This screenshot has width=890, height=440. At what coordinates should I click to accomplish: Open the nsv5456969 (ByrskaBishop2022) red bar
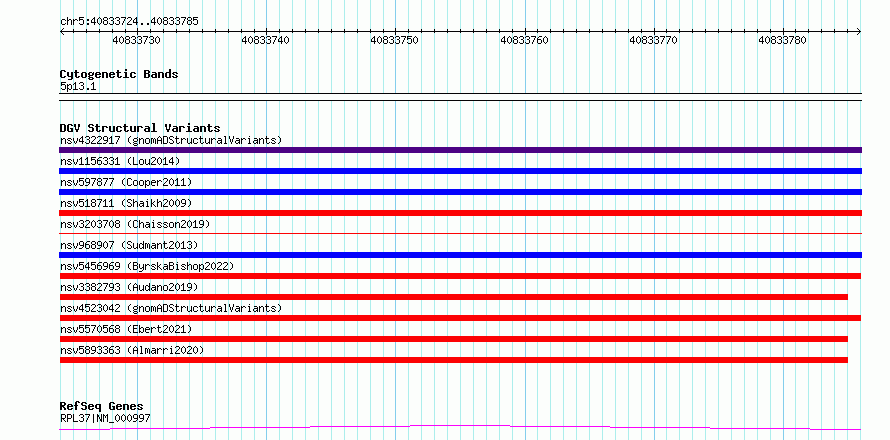[x=460, y=276]
